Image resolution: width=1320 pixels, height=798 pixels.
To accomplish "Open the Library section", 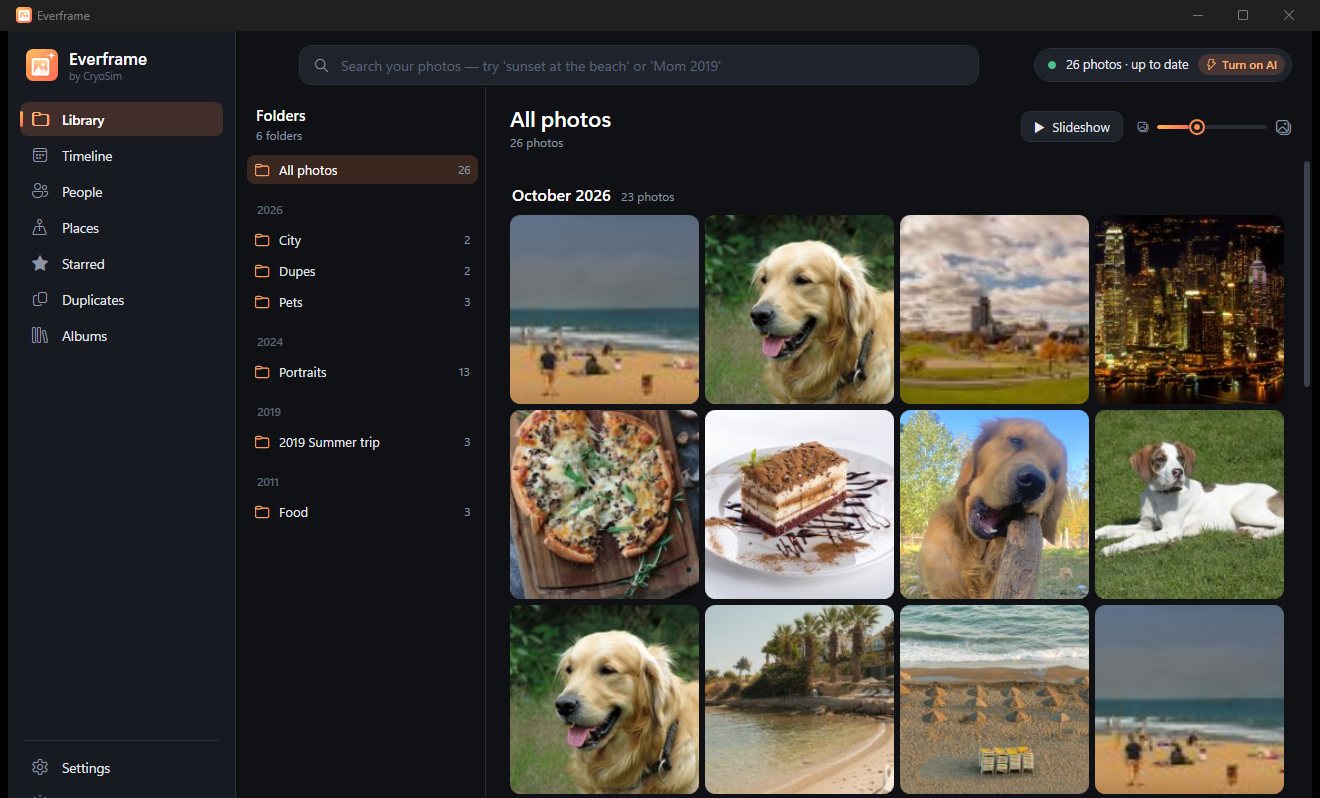I will point(121,120).
